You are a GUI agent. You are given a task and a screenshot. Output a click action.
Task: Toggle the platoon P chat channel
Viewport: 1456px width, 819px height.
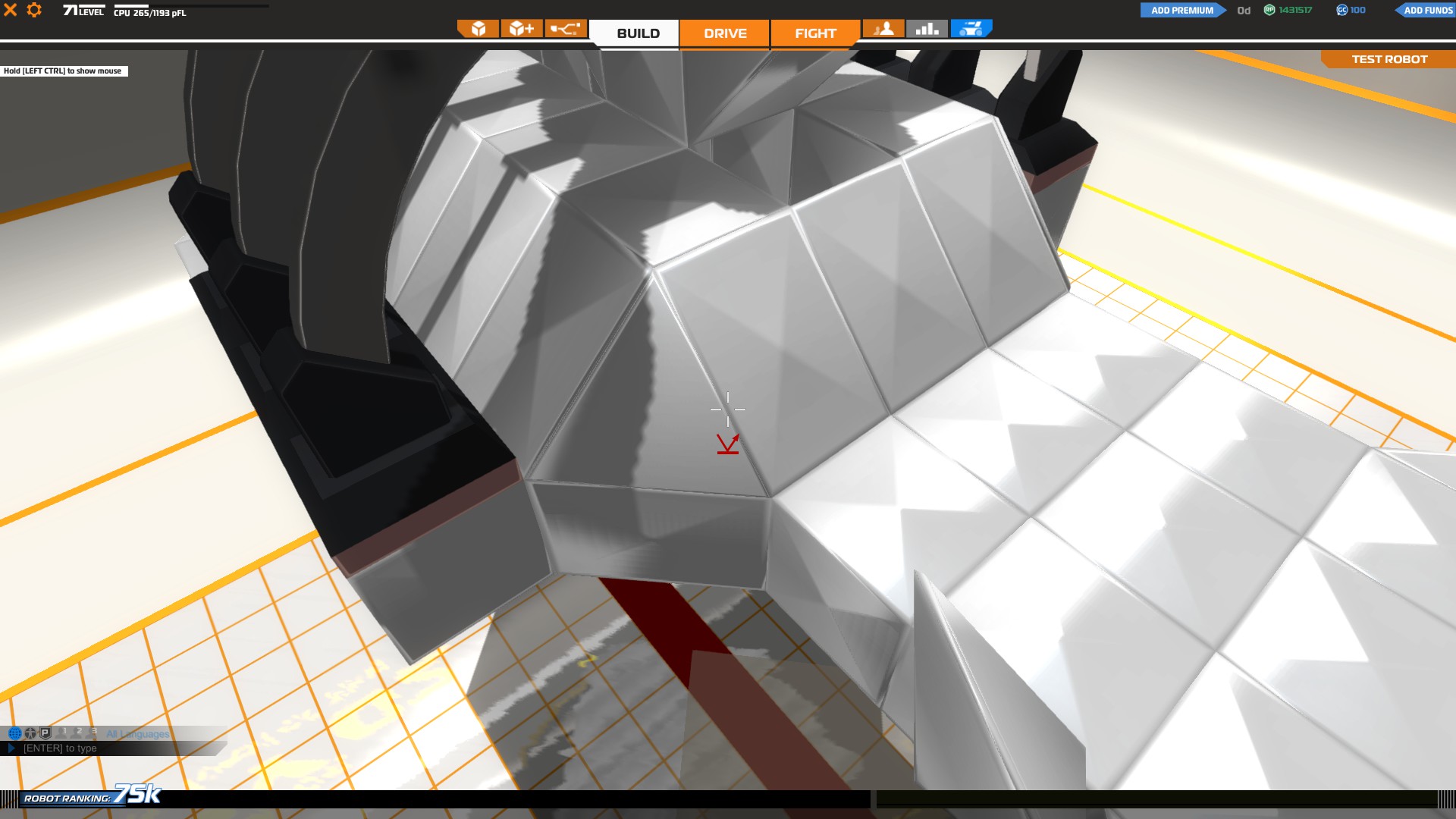pyautogui.click(x=45, y=733)
